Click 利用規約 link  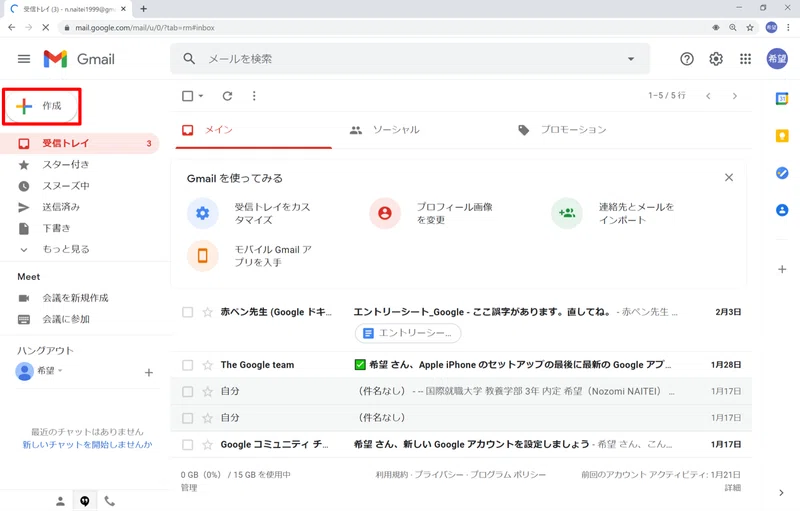coord(391,475)
